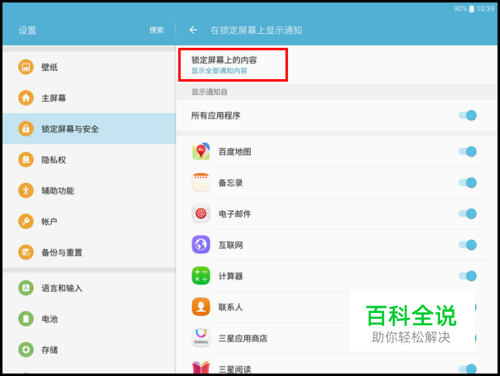Open battery (电池) settings label
Image resolution: width=500 pixels, height=376 pixels.
pyautogui.click(x=50, y=319)
